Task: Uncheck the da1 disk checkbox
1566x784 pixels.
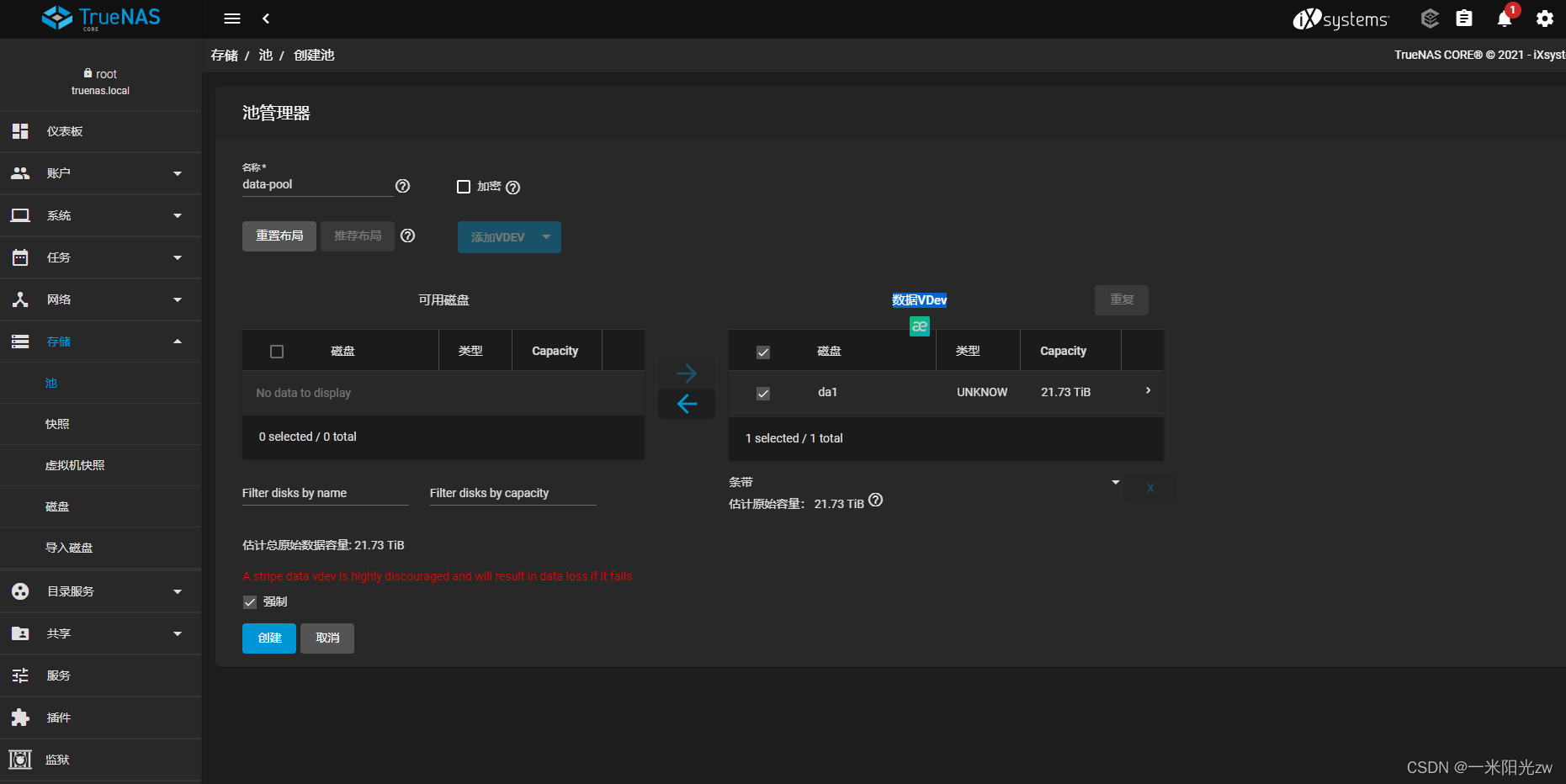Action: (x=763, y=394)
